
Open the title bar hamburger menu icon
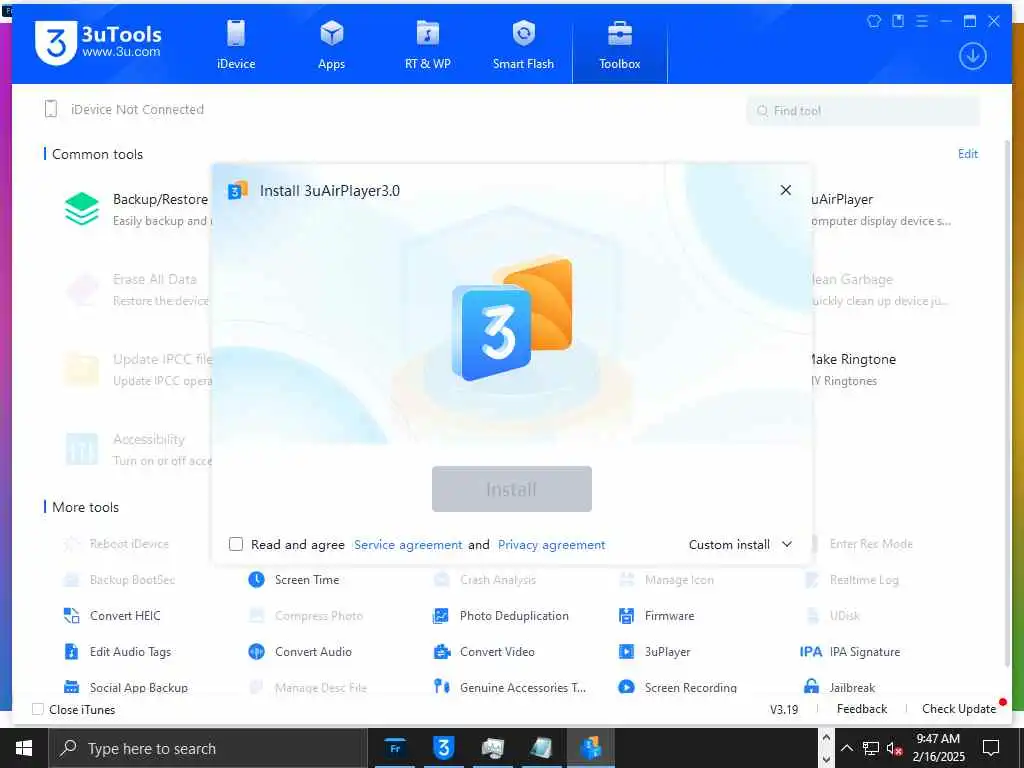click(x=921, y=21)
